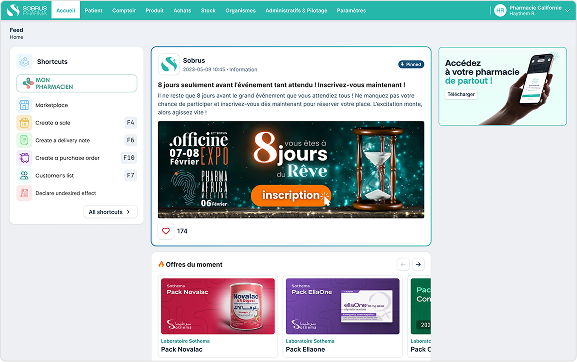Open the Produit menu

pos(155,10)
